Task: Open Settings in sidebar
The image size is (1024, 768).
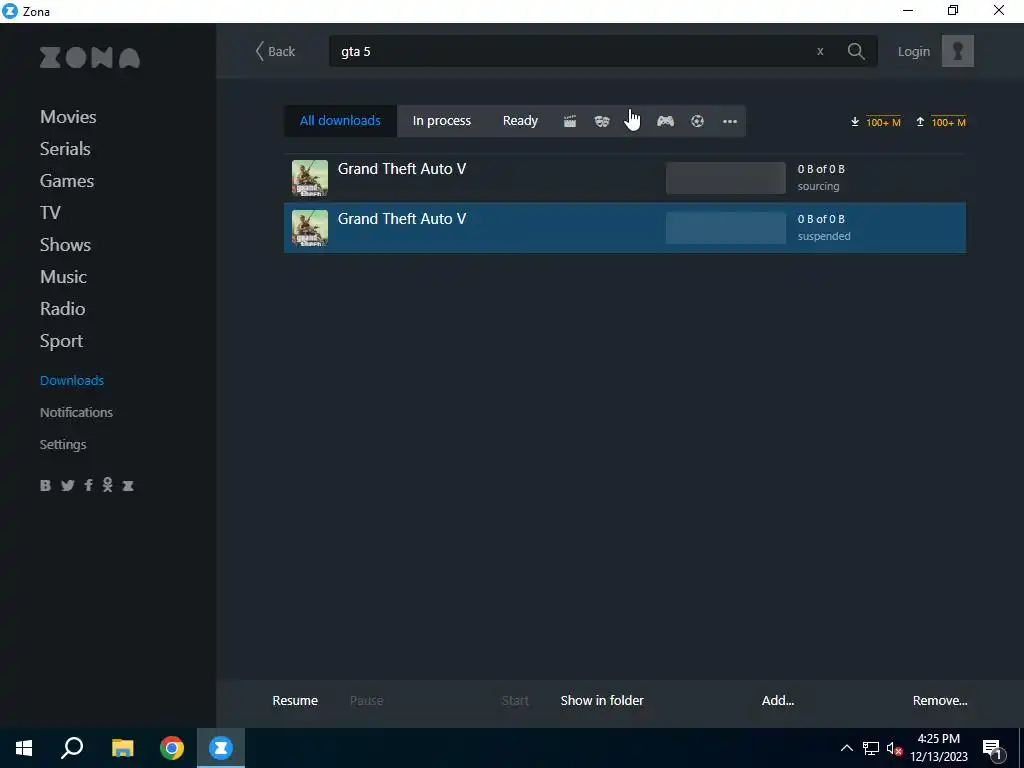Action: coord(63,444)
